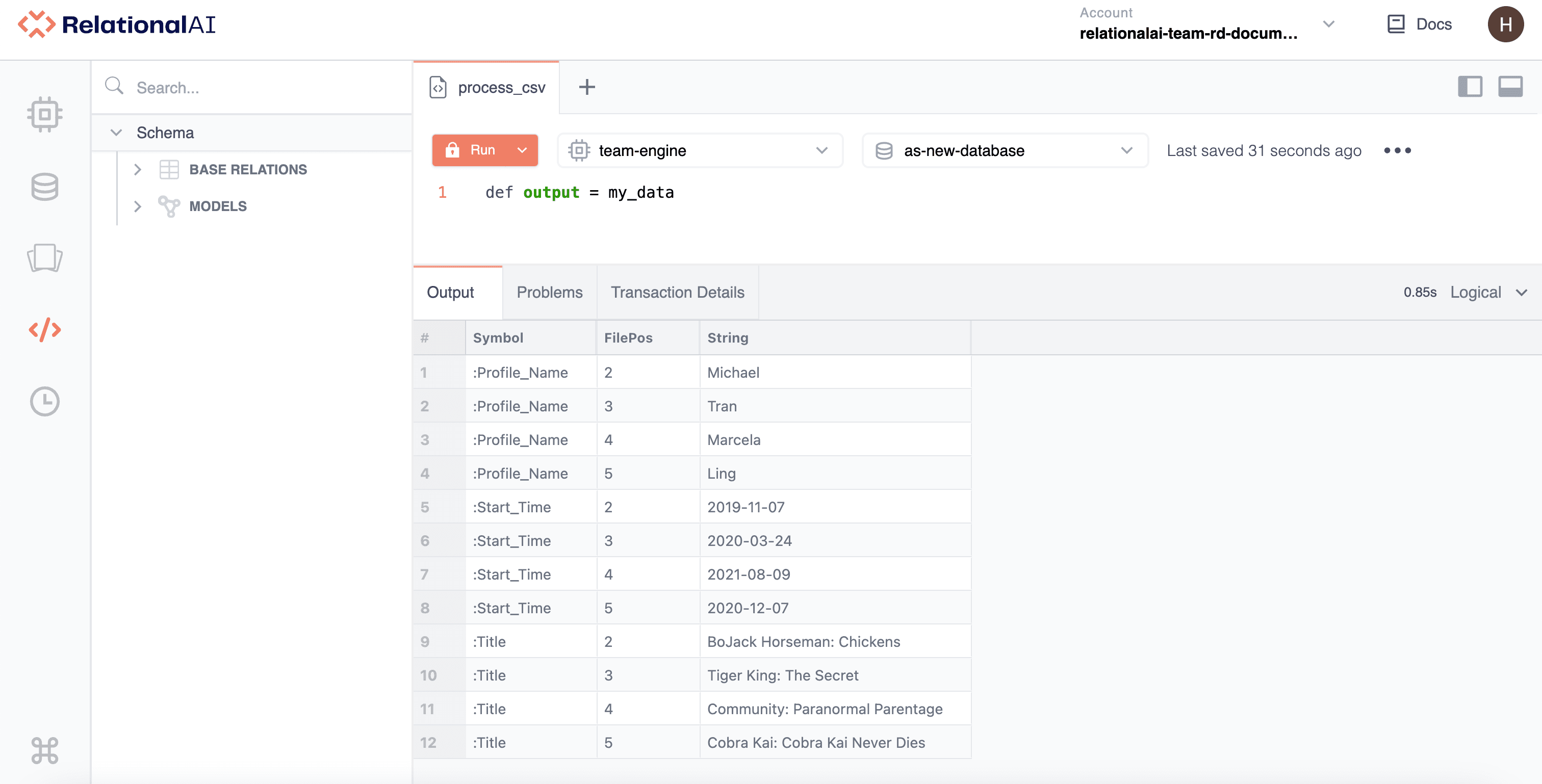
Task: Collapse the Schema section
Action: pos(116,132)
